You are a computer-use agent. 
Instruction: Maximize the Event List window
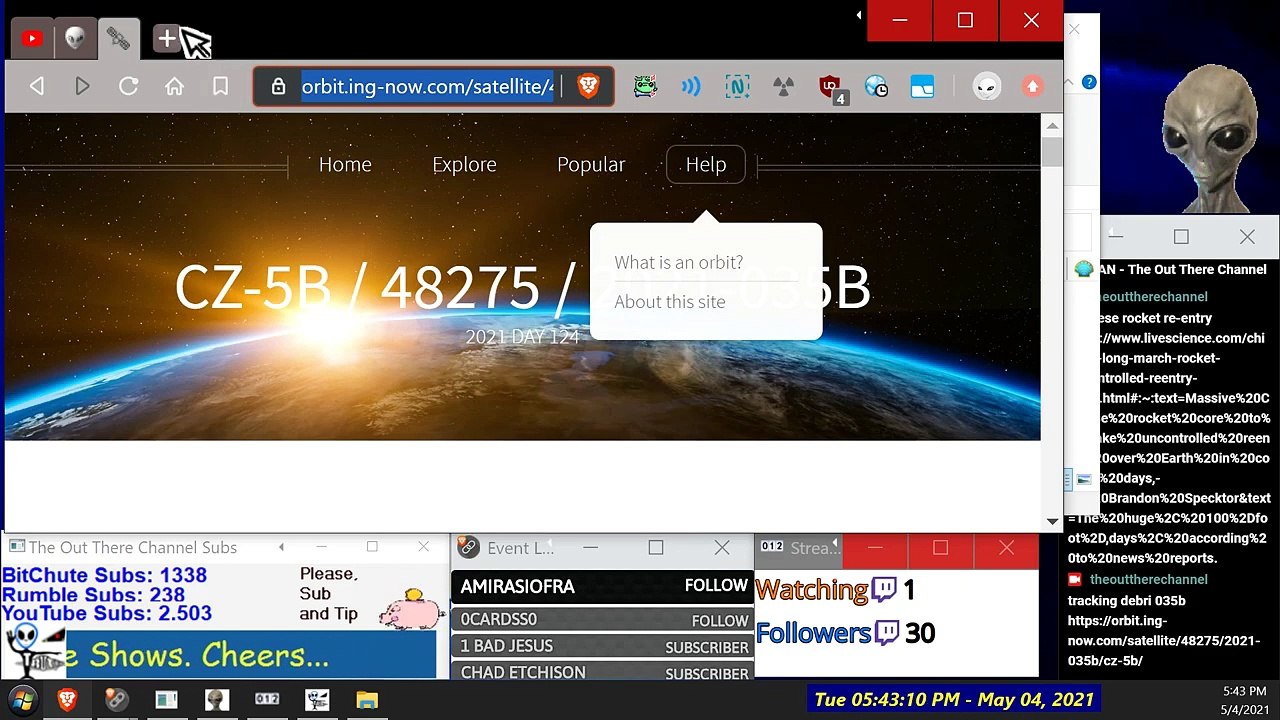click(x=656, y=548)
